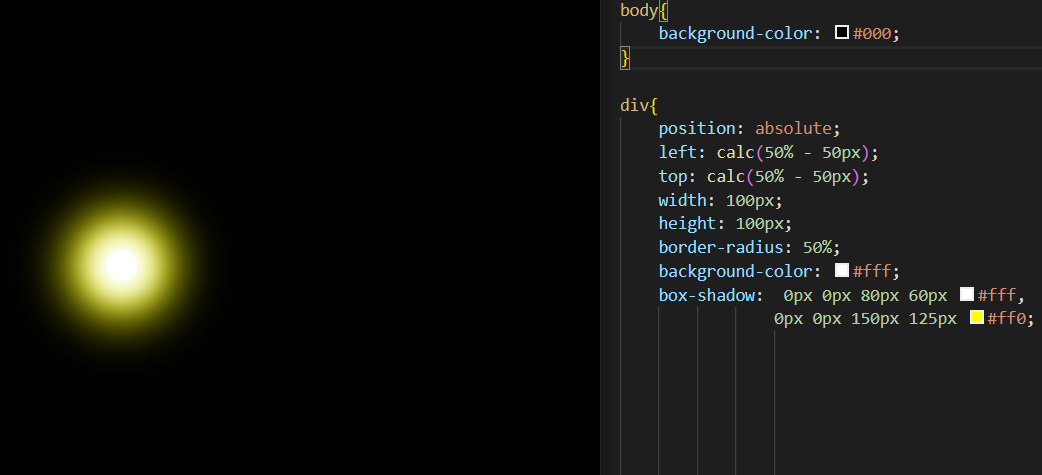1042x475 pixels.
Task: Open the white swatch in box-shadow line
Action: [x=967, y=295]
